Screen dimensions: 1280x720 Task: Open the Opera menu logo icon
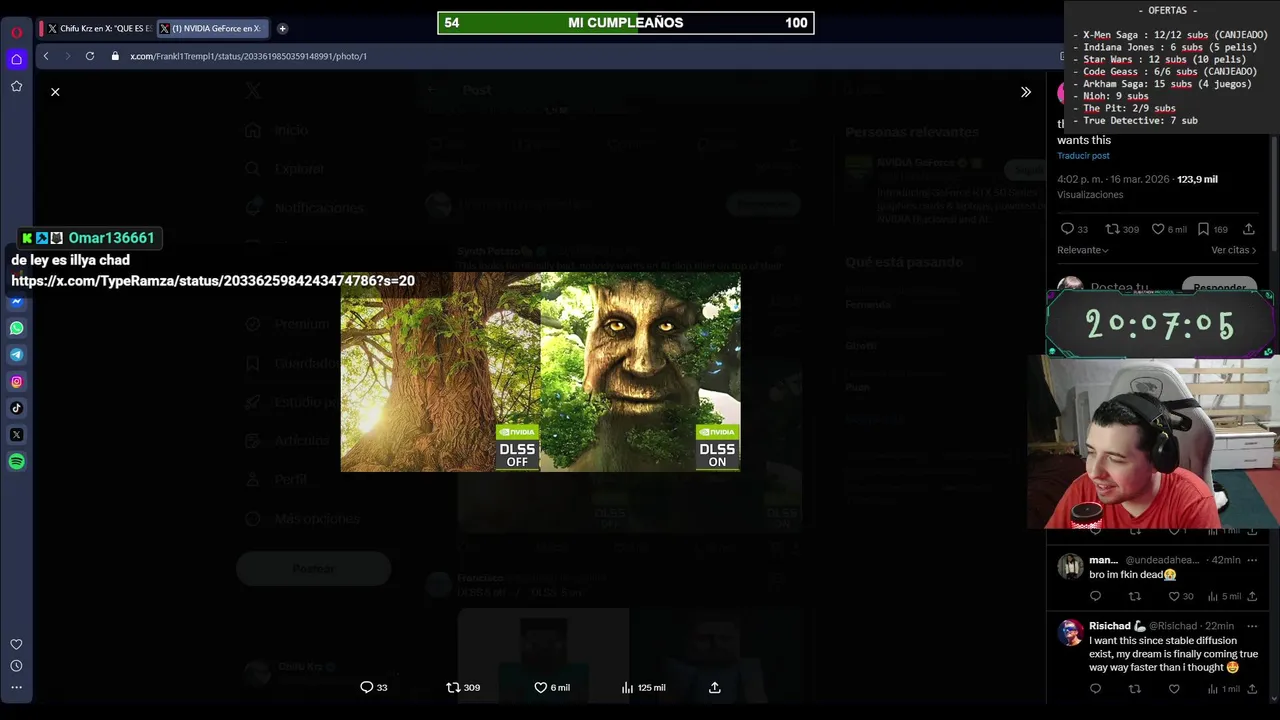click(x=17, y=32)
